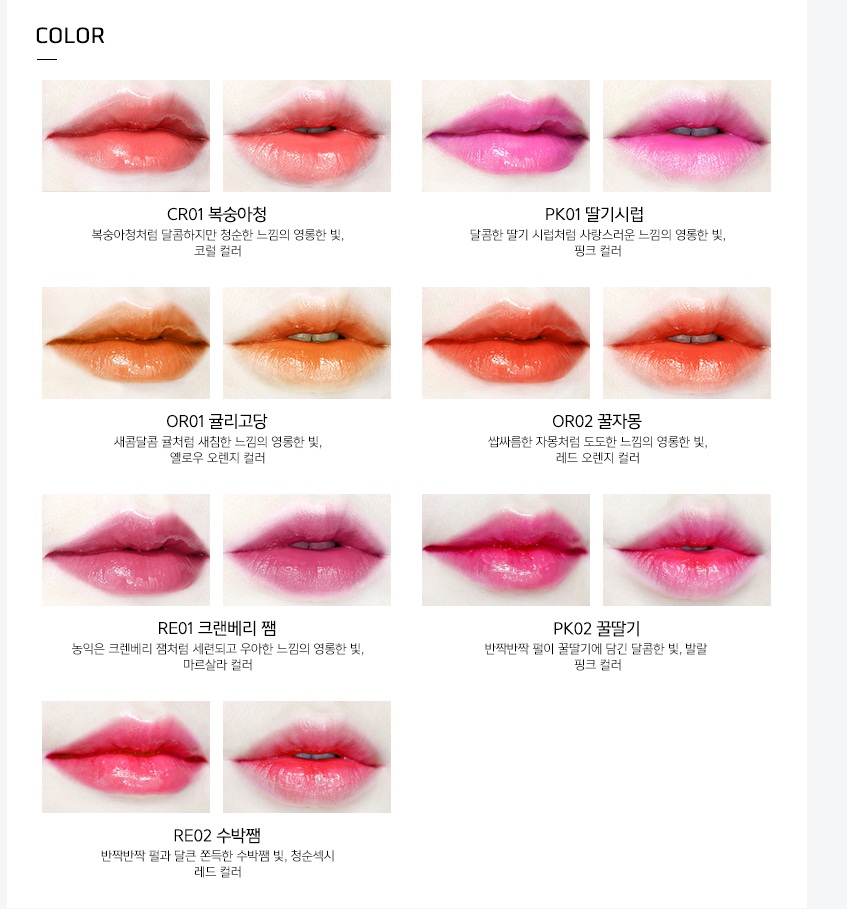Select the OR02 꿀자몽 shade title
This screenshot has height=909, width=847.
coord(597,421)
